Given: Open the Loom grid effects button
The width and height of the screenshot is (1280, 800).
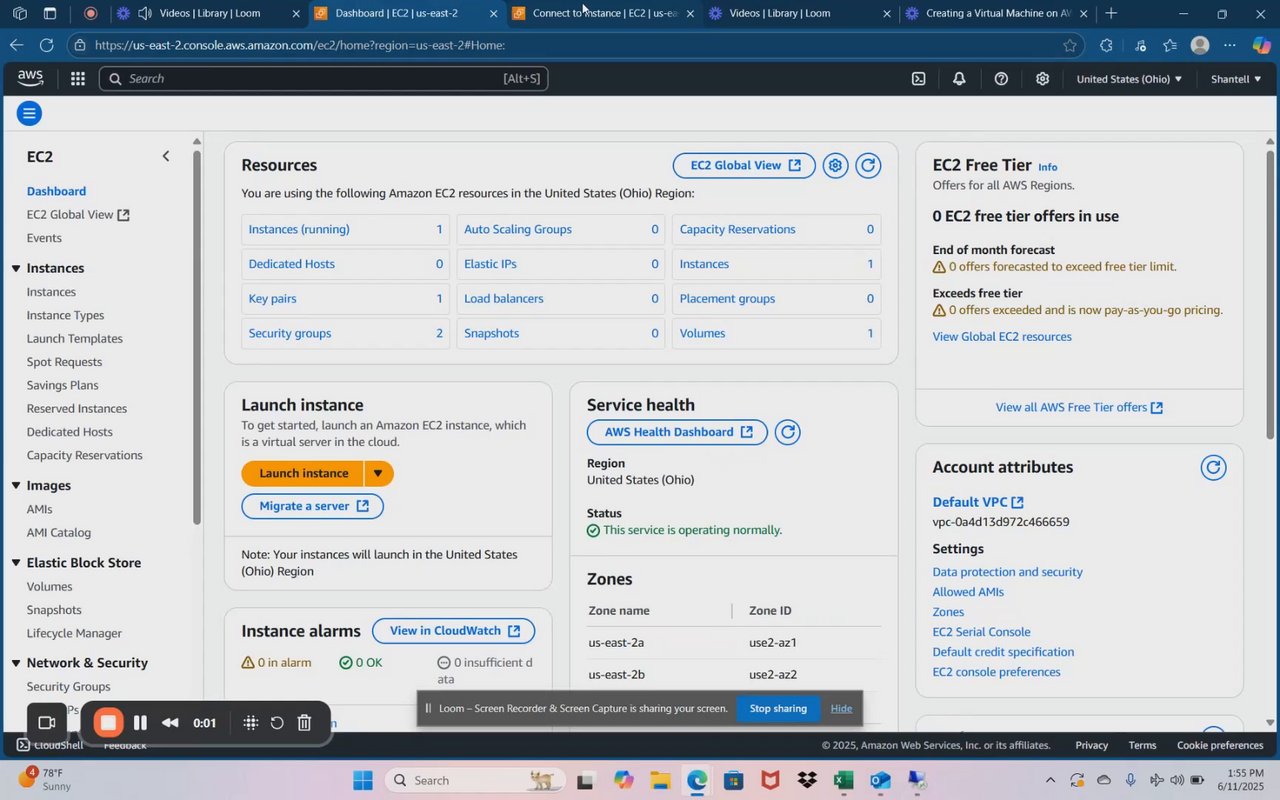Looking at the screenshot, I should pyautogui.click(x=250, y=723).
